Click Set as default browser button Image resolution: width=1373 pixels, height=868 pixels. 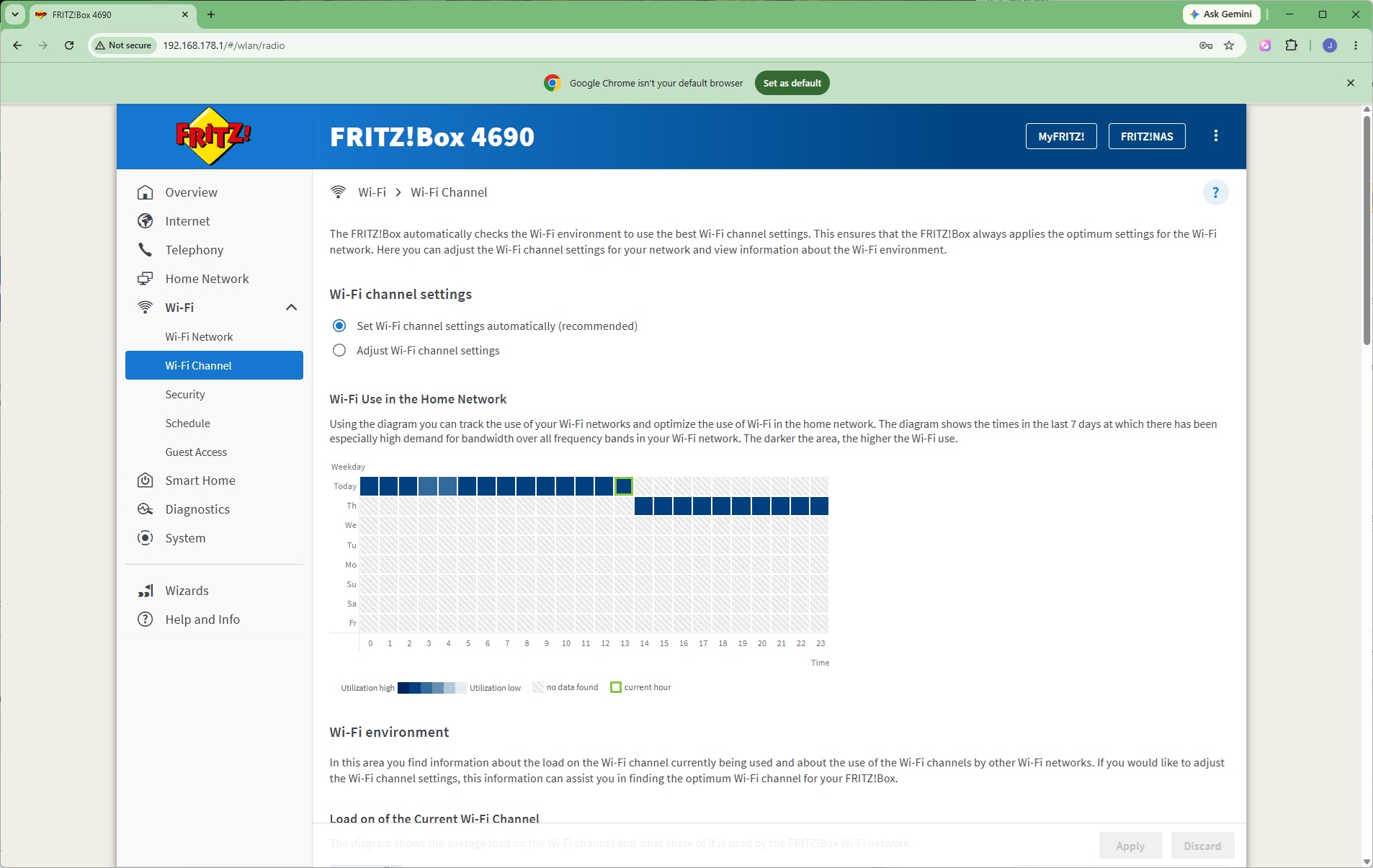[x=792, y=83]
